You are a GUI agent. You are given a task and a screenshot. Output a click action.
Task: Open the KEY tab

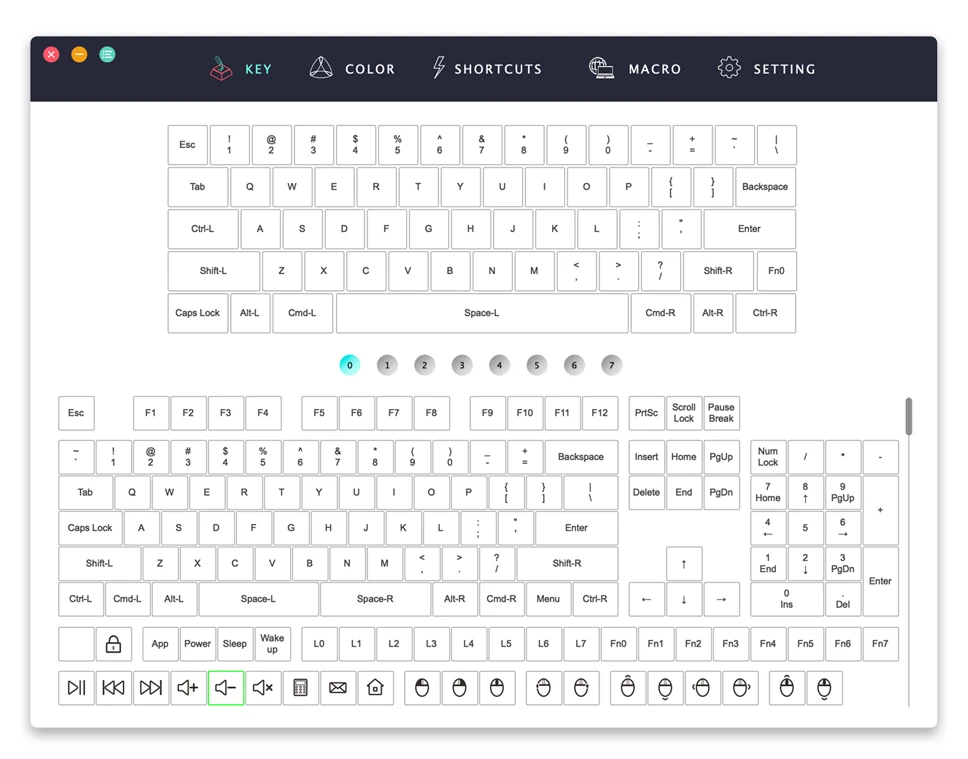258,69
